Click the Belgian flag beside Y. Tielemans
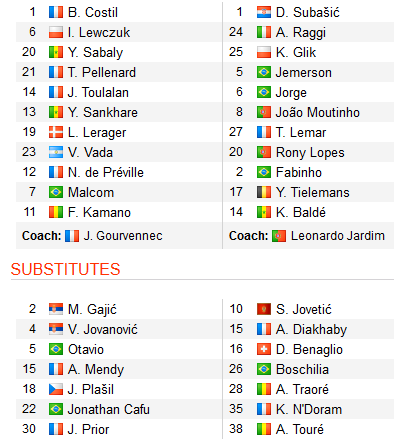This screenshot has width=394, height=441. [x=264, y=192]
